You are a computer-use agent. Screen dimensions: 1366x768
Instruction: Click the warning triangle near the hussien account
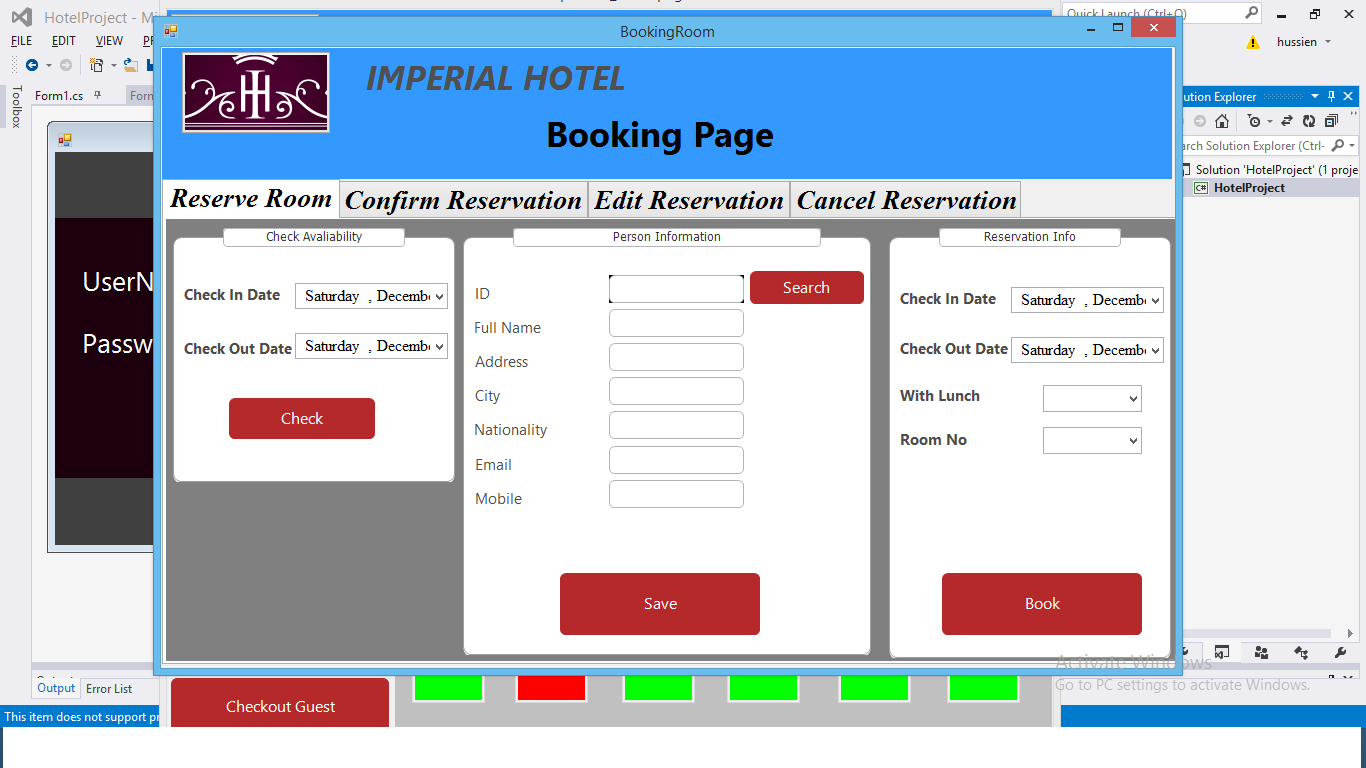[x=1253, y=42]
